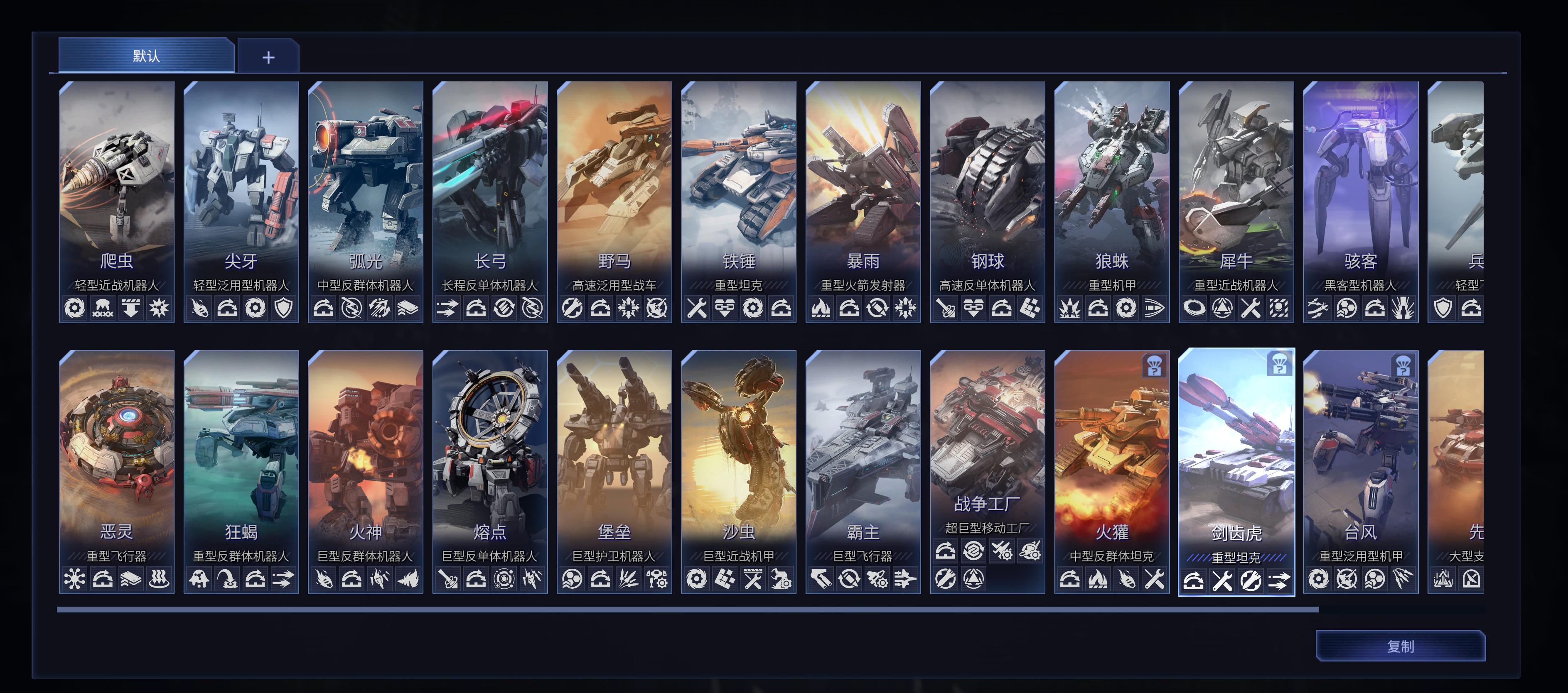1568x693 pixels.
Task: Click the 复制 button
Action: point(1400,646)
